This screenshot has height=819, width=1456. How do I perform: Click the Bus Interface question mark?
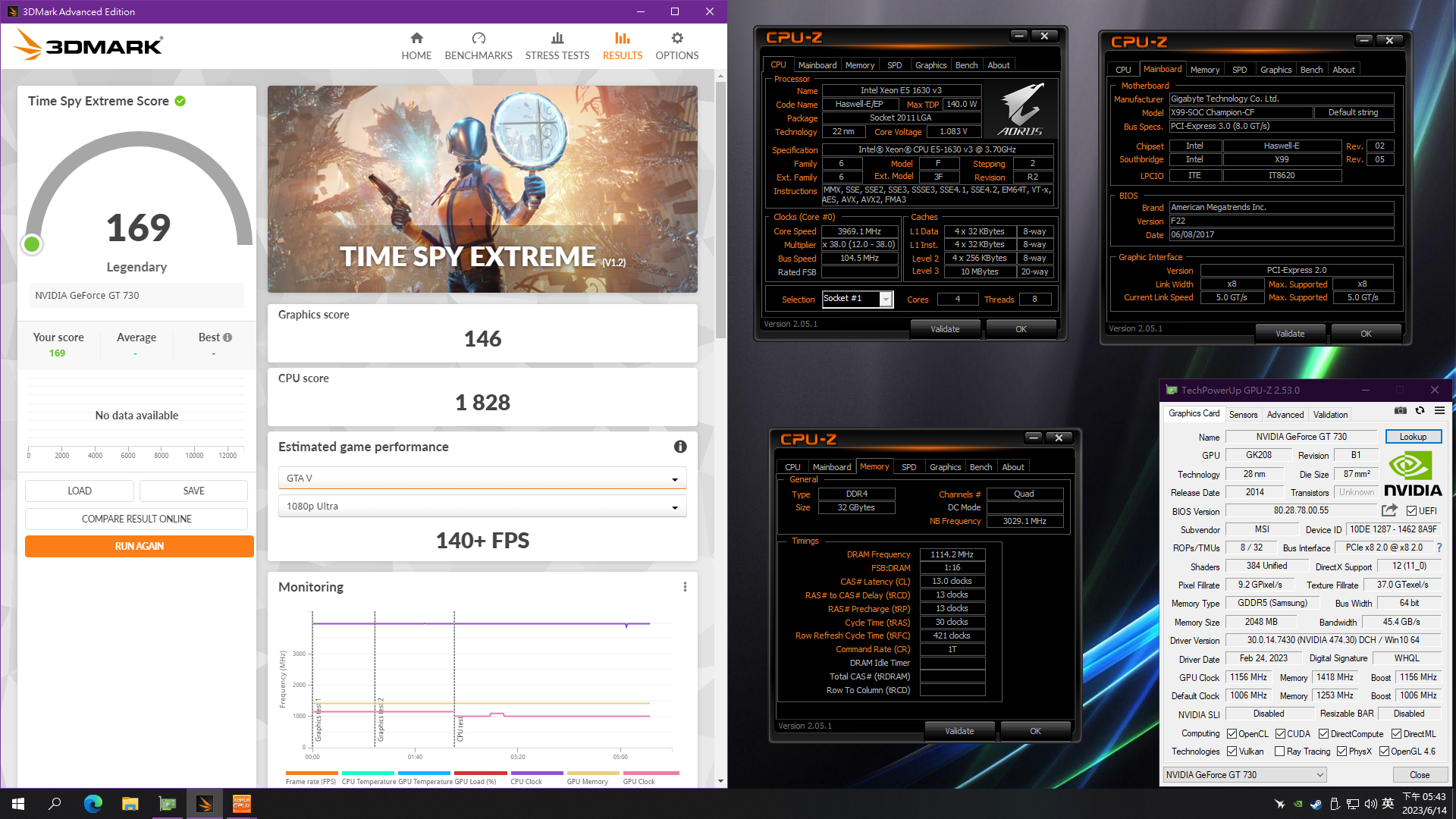(1439, 548)
